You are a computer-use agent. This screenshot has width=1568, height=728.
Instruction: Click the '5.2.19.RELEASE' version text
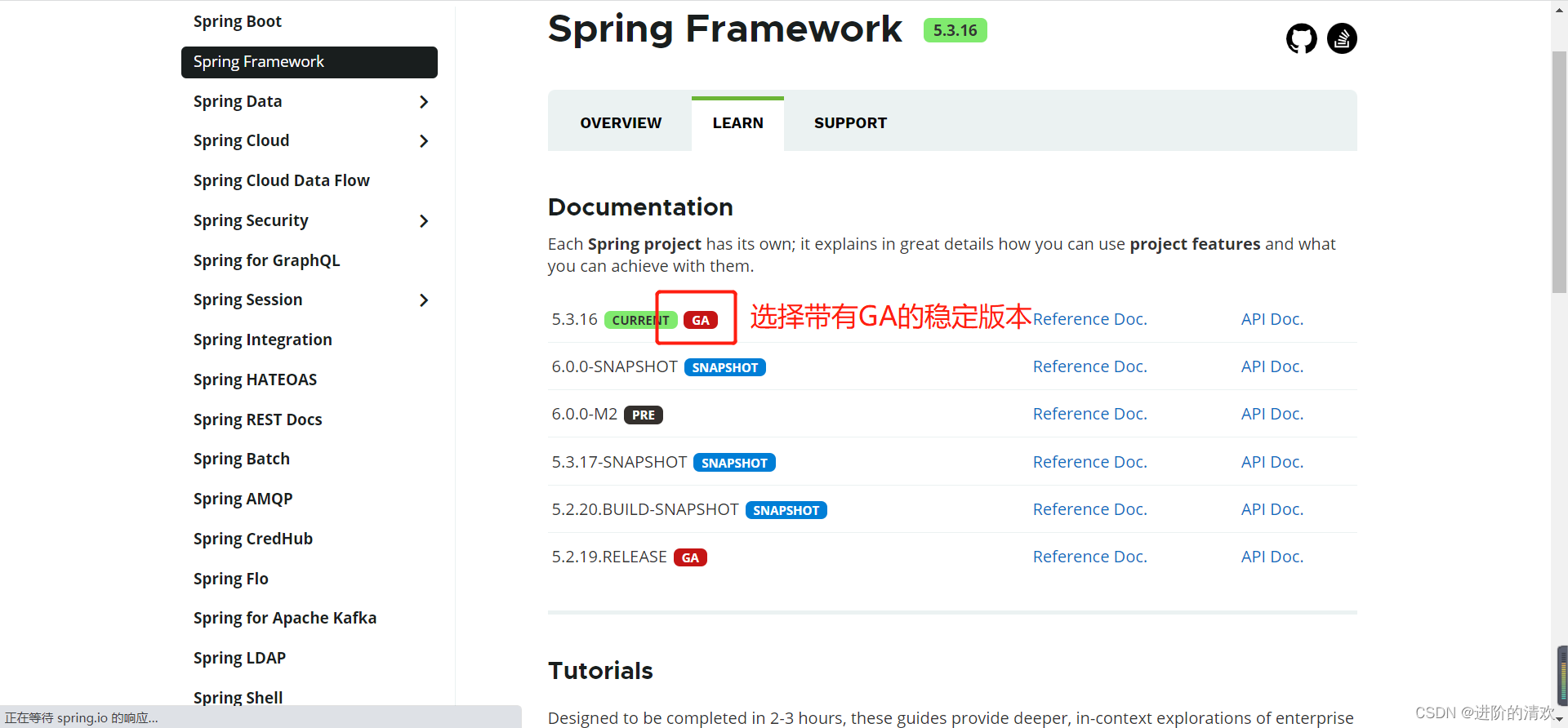point(609,557)
